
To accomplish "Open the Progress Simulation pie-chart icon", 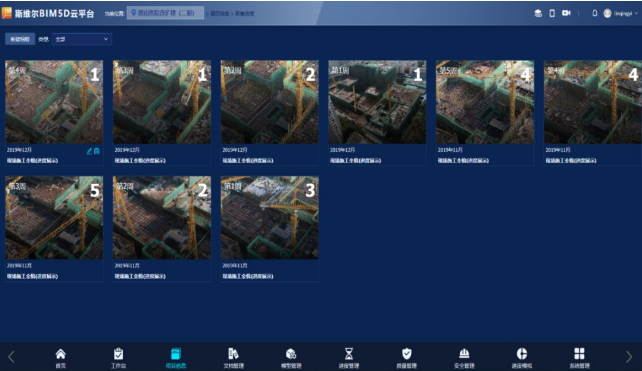I will pyautogui.click(x=522, y=354).
